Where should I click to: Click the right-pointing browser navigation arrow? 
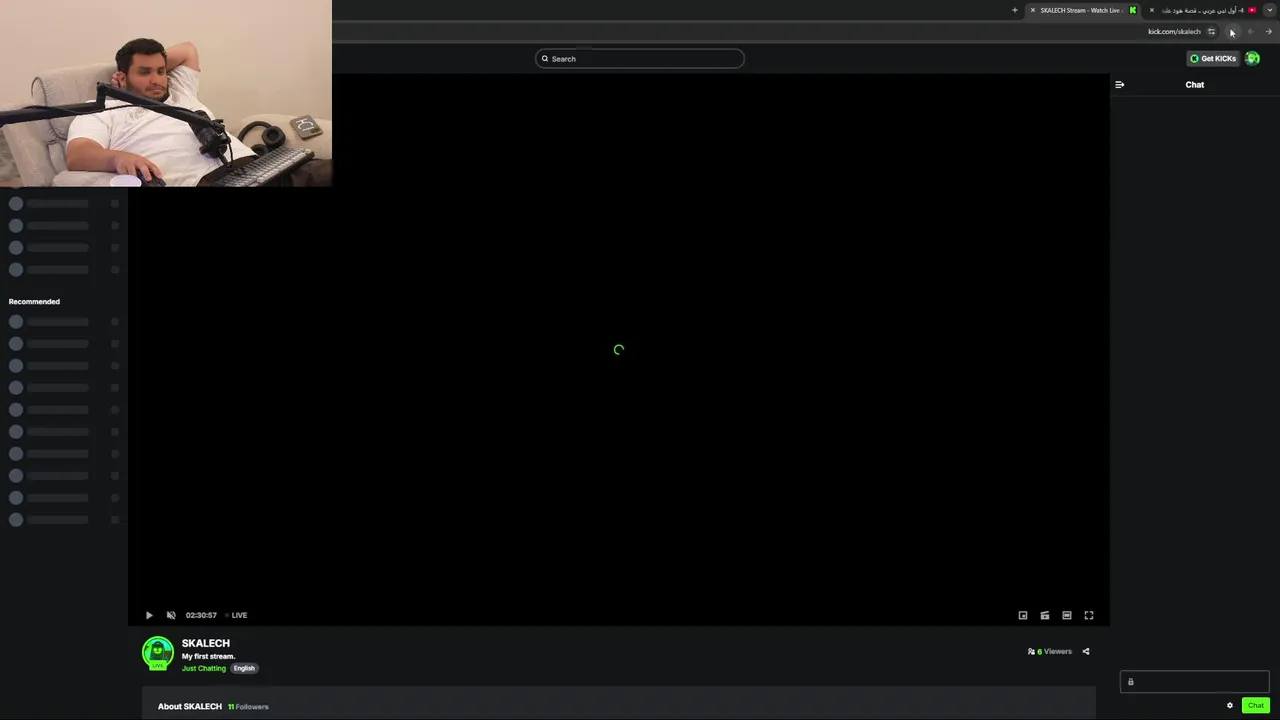pos(1268,32)
